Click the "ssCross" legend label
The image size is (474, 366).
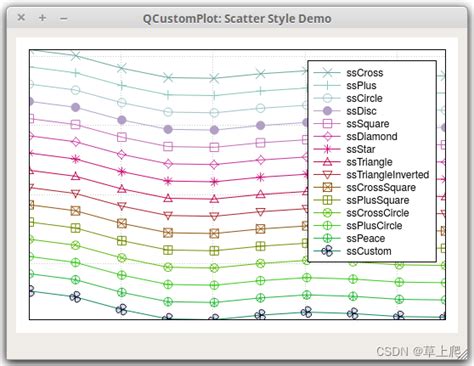[x=365, y=73]
